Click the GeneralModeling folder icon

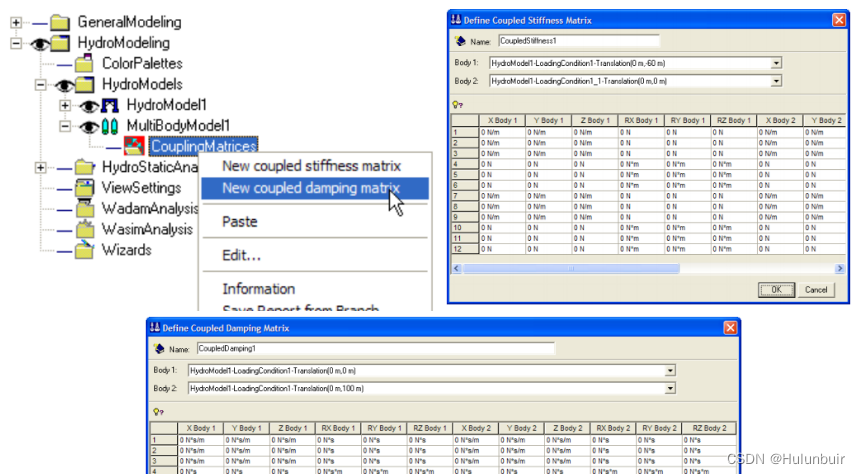click(60, 22)
